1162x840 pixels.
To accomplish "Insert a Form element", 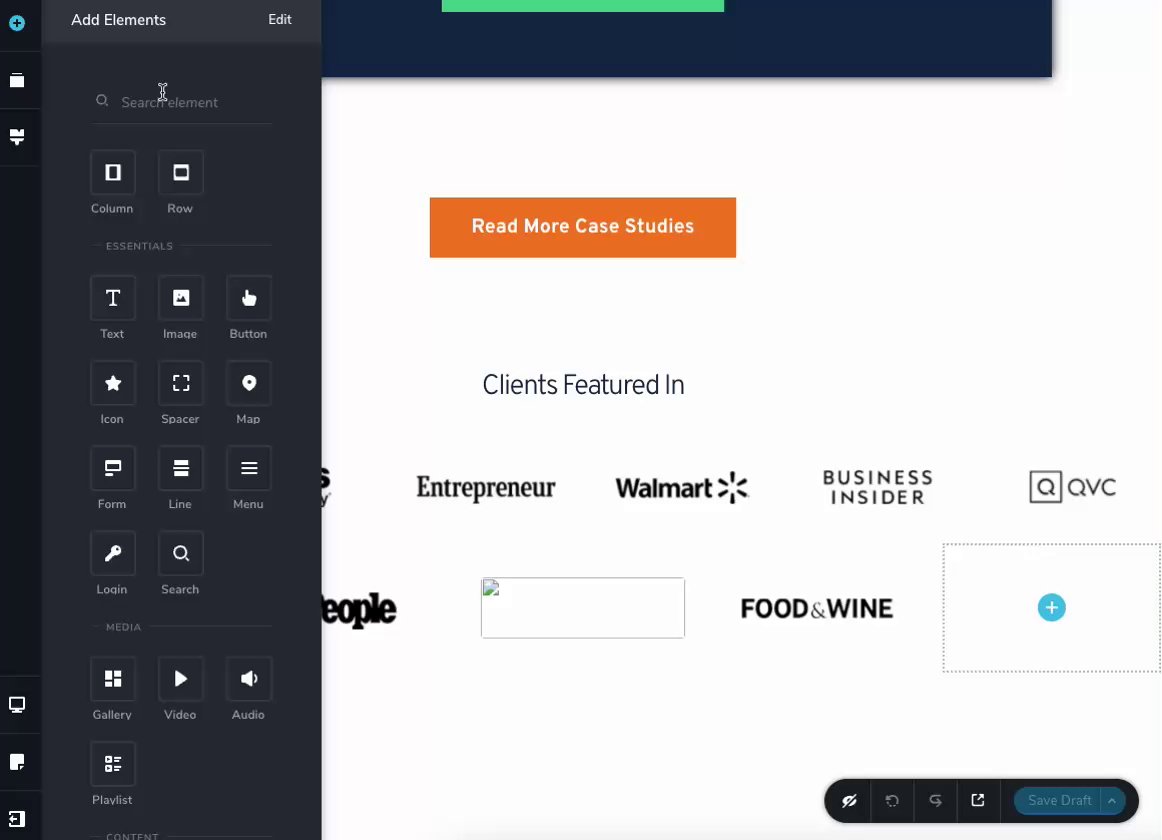I will tap(113, 469).
